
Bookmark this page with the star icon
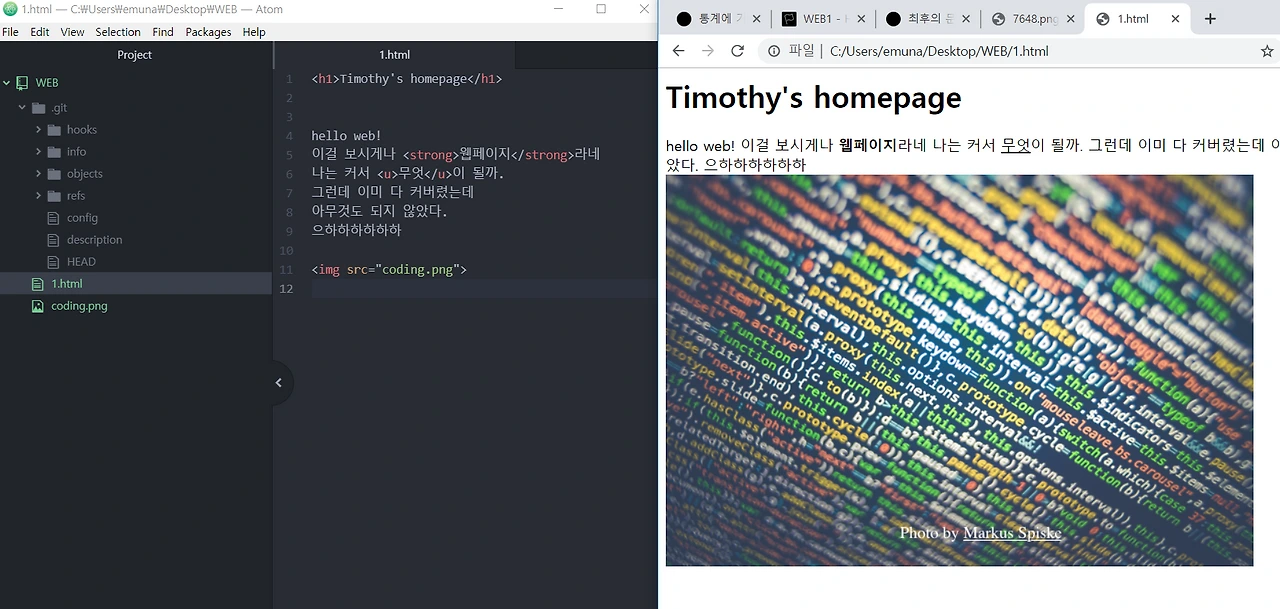pos(1267,51)
